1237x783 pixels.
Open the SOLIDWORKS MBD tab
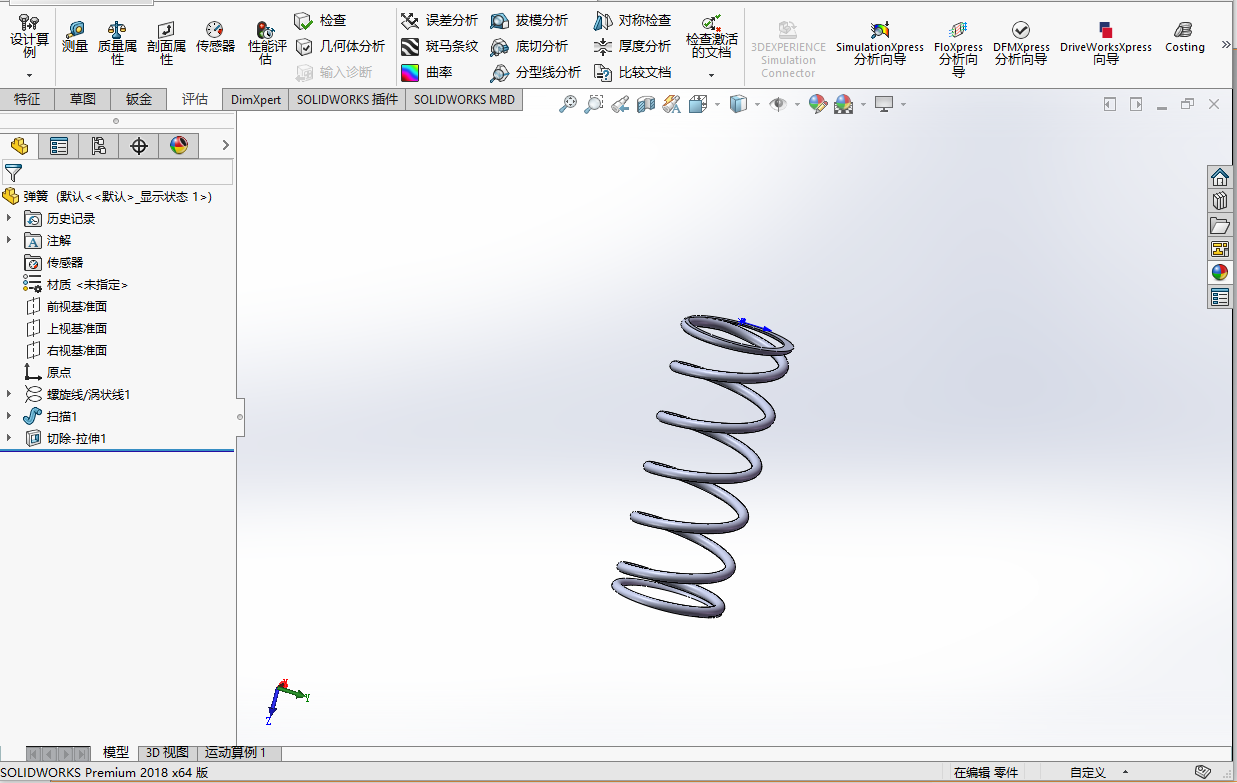(464, 99)
